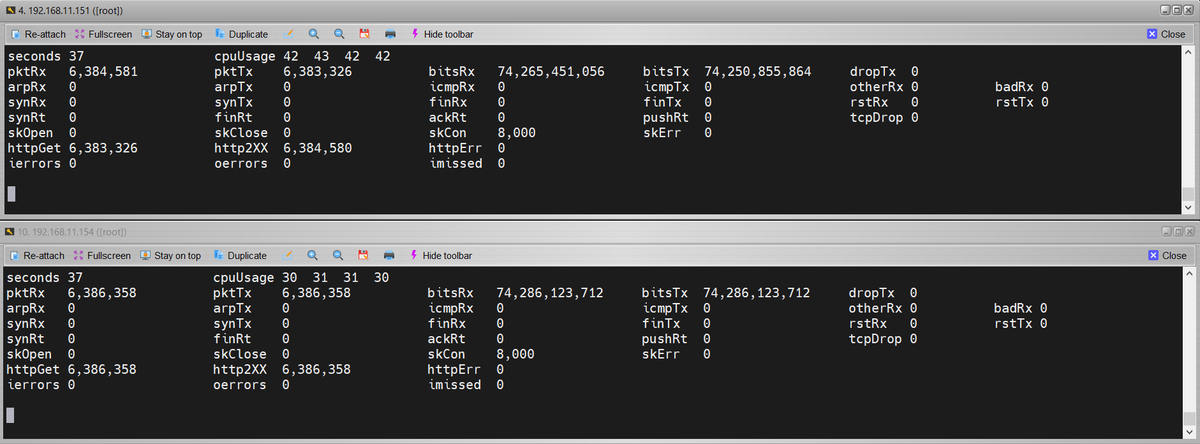
Task: Click skCon value 8,000 in the 192.168.11.151 window
Action: (516, 132)
